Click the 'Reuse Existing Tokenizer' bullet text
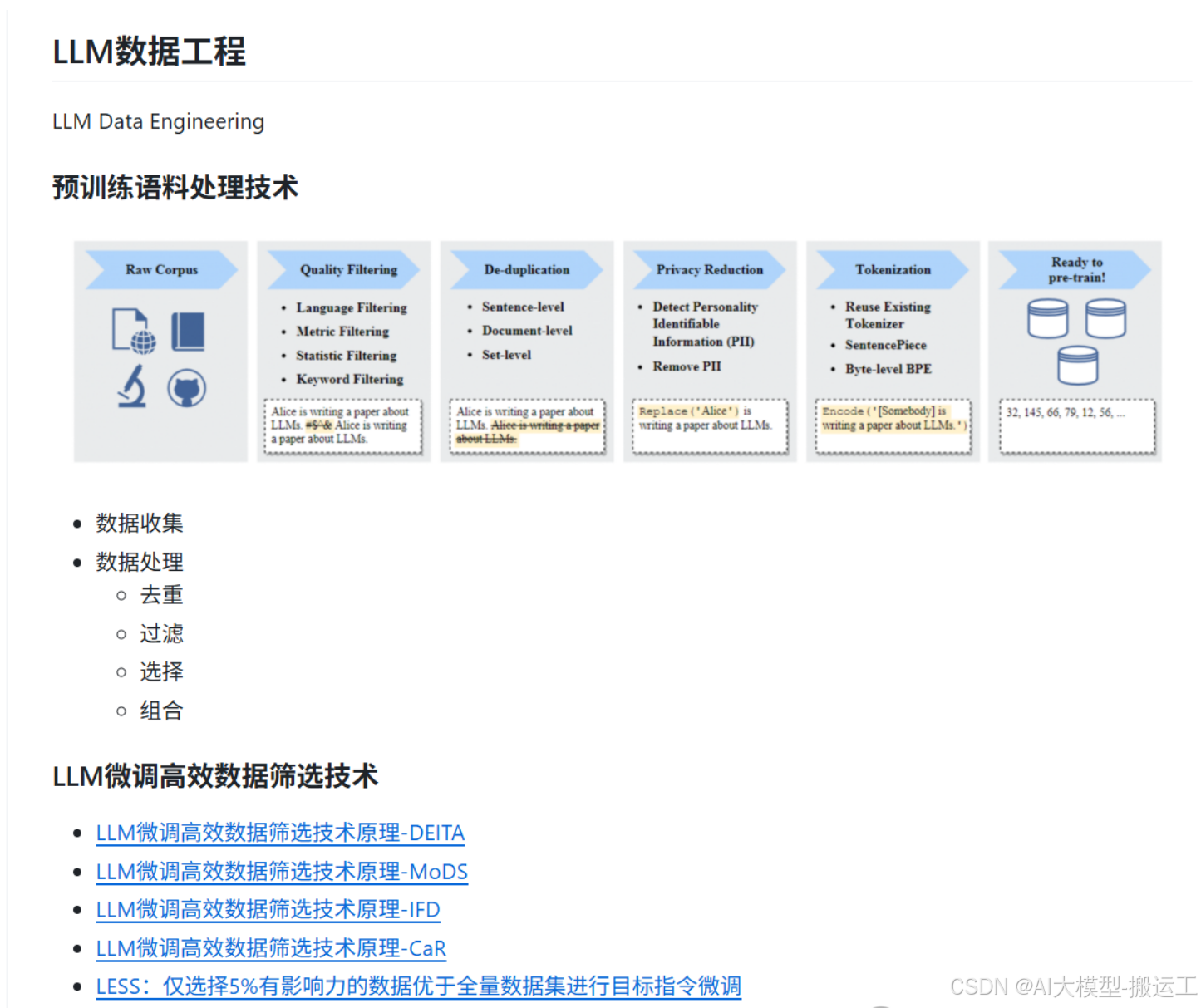This screenshot has height=1008, width=1201. point(888,315)
